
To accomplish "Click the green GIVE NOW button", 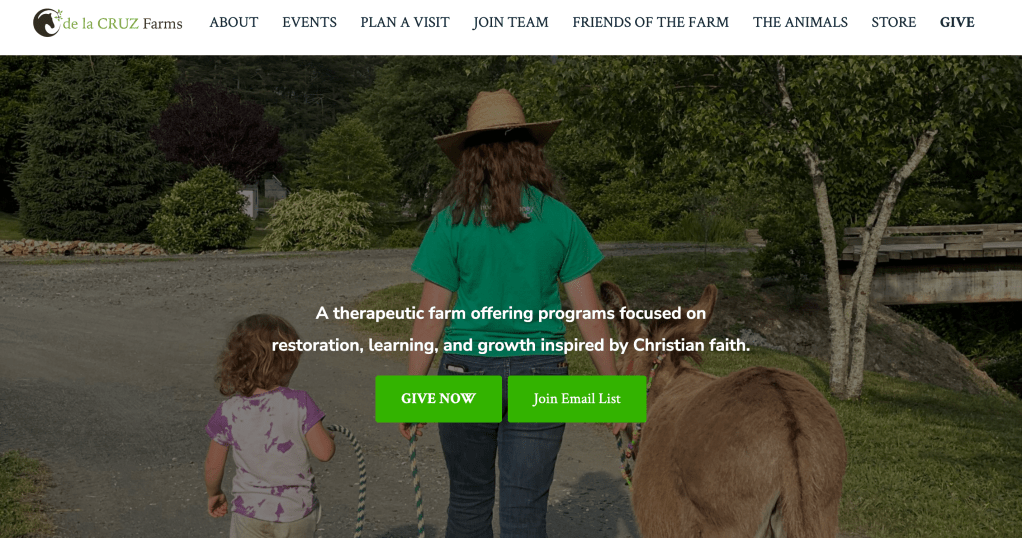I will point(439,398).
